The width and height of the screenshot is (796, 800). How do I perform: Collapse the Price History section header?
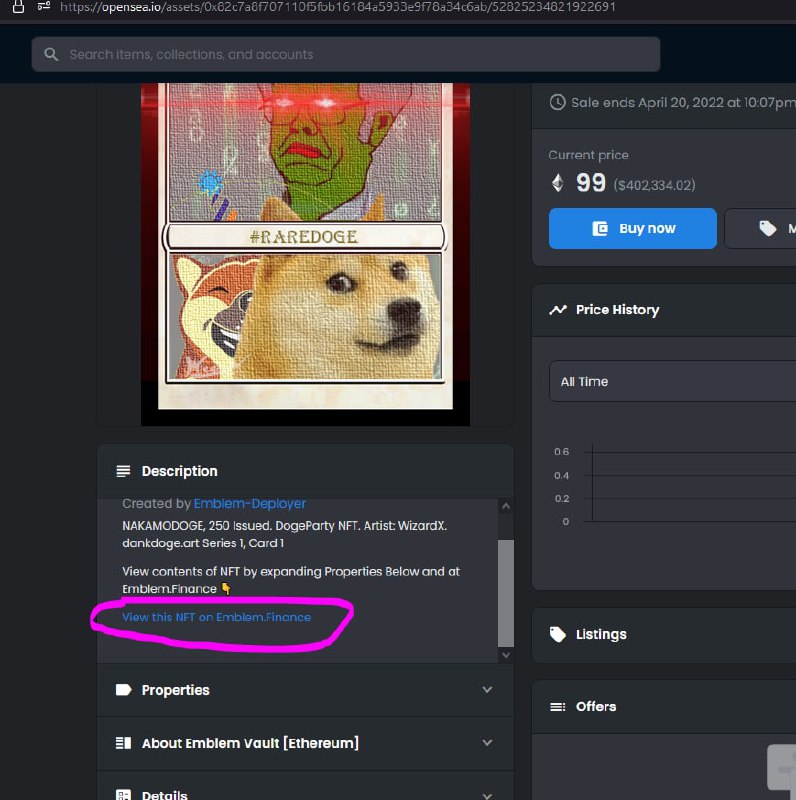pyautogui.click(x=664, y=310)
